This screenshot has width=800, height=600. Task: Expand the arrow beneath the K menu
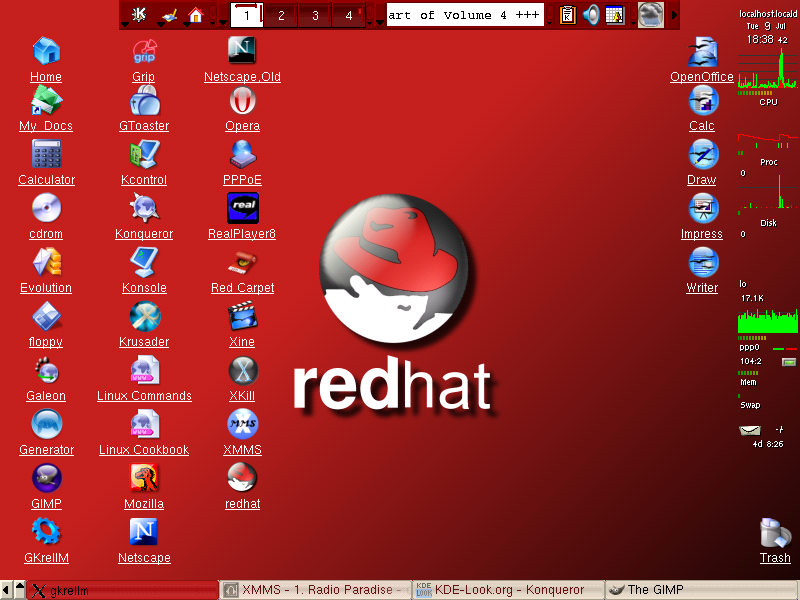pos(125,23)
